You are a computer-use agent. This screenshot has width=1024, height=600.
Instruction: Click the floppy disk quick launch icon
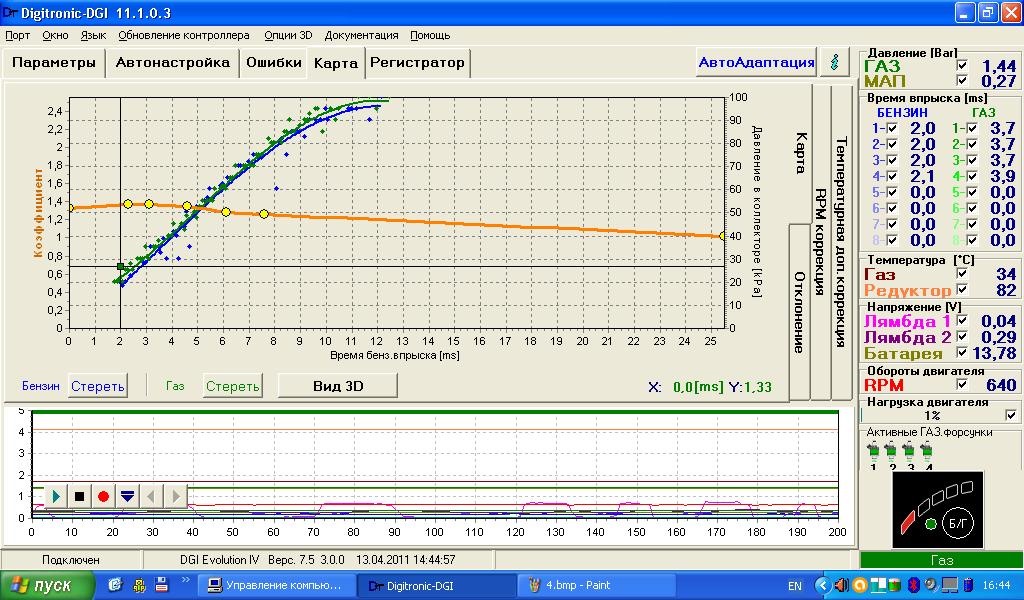coord(161,584)
